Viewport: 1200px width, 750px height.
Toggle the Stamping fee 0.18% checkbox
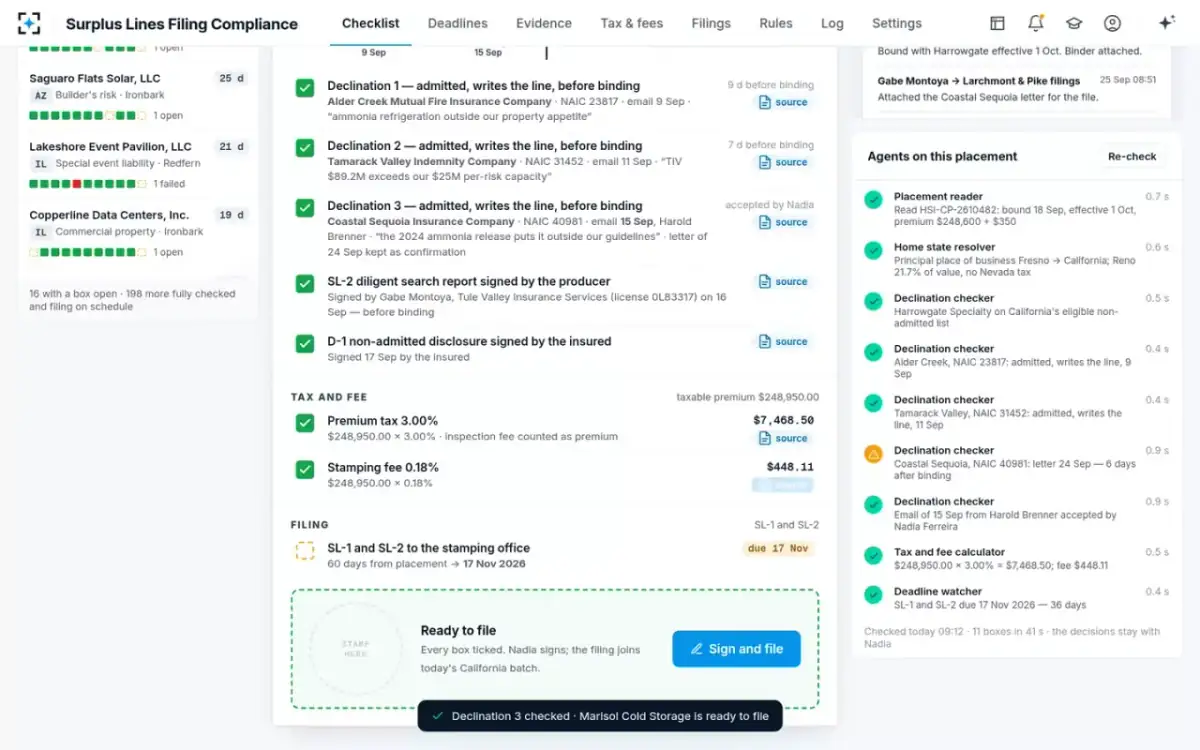305,469
